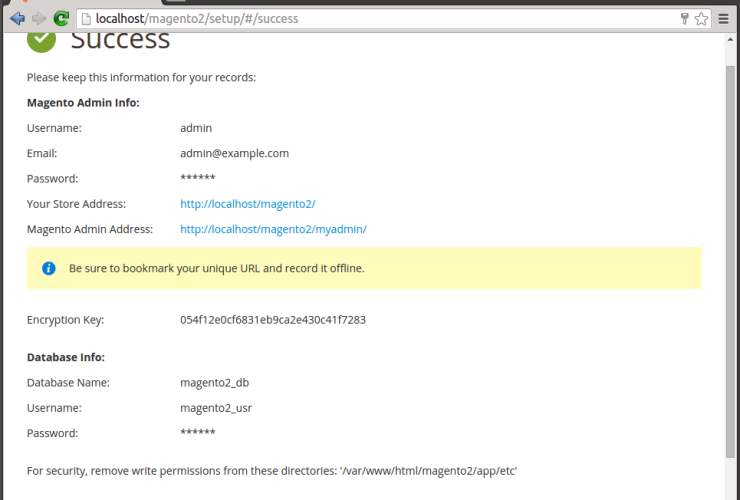Click the scrollbar down arrow
The image size is (740, 500).
click(x=730, y=492)
